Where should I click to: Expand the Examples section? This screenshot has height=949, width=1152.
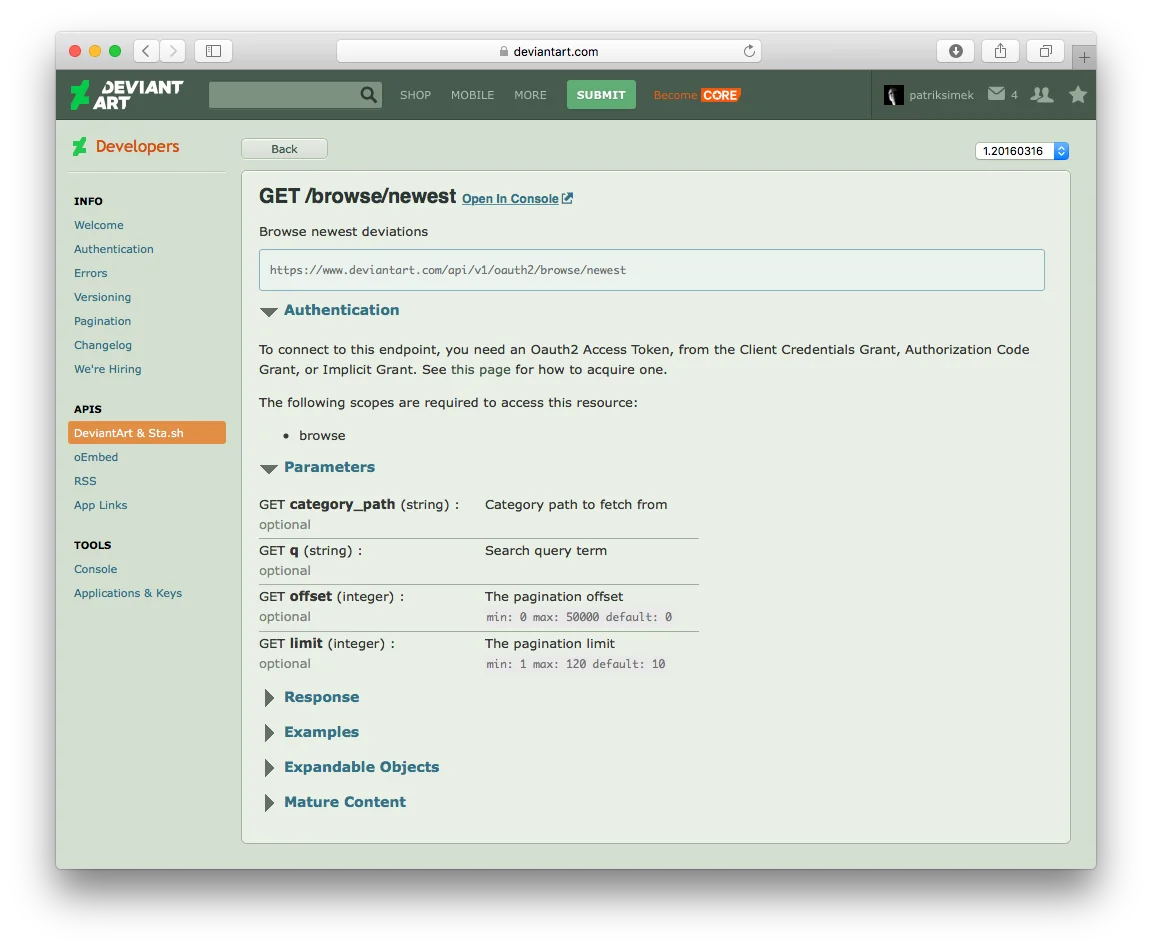[269, 732]
